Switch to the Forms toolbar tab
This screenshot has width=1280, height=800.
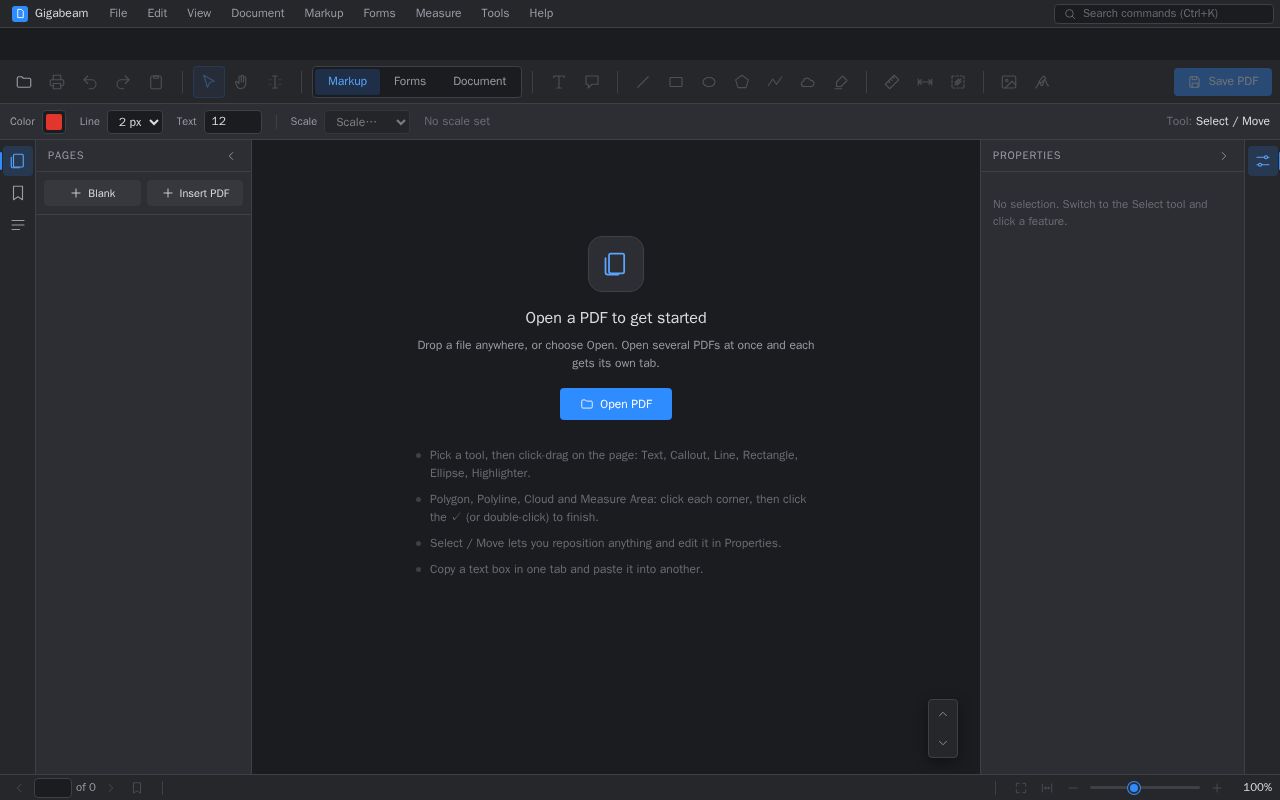(x=410, y=81)
